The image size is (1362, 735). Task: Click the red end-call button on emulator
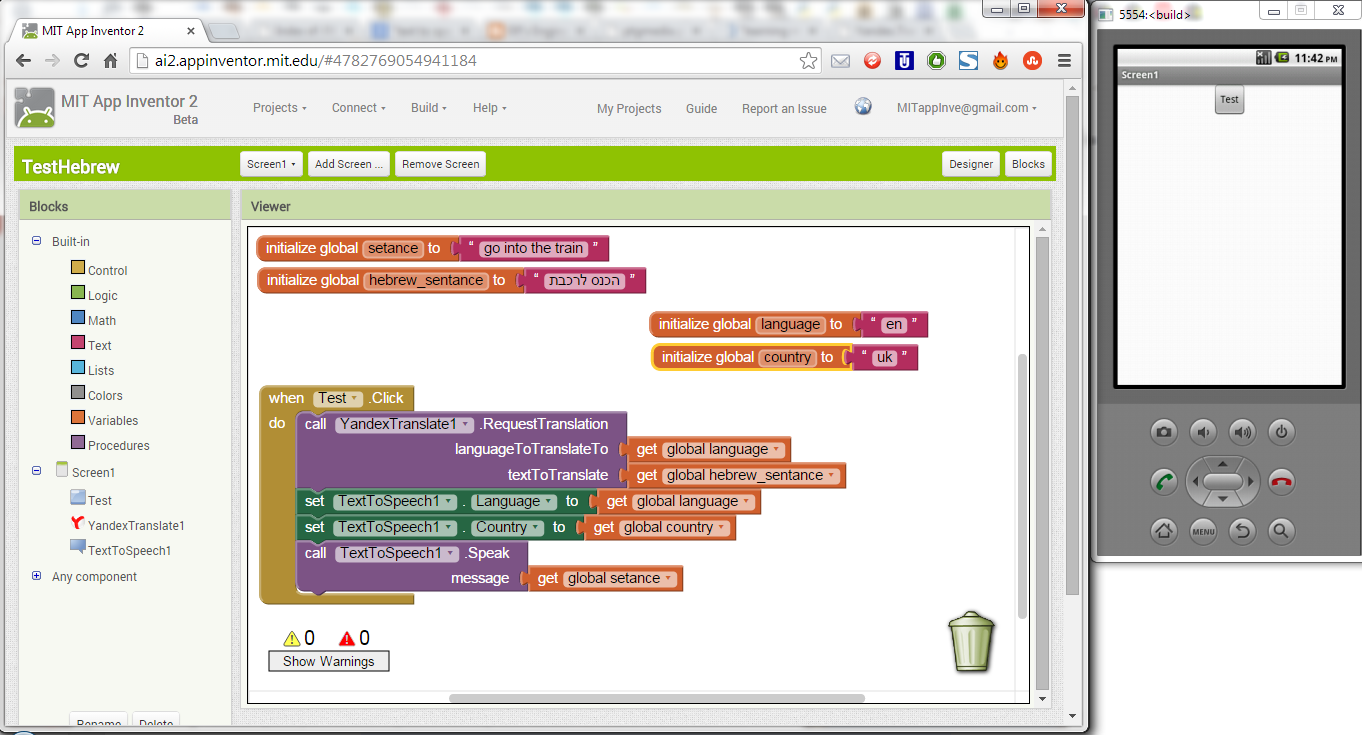click(1281, 481)
